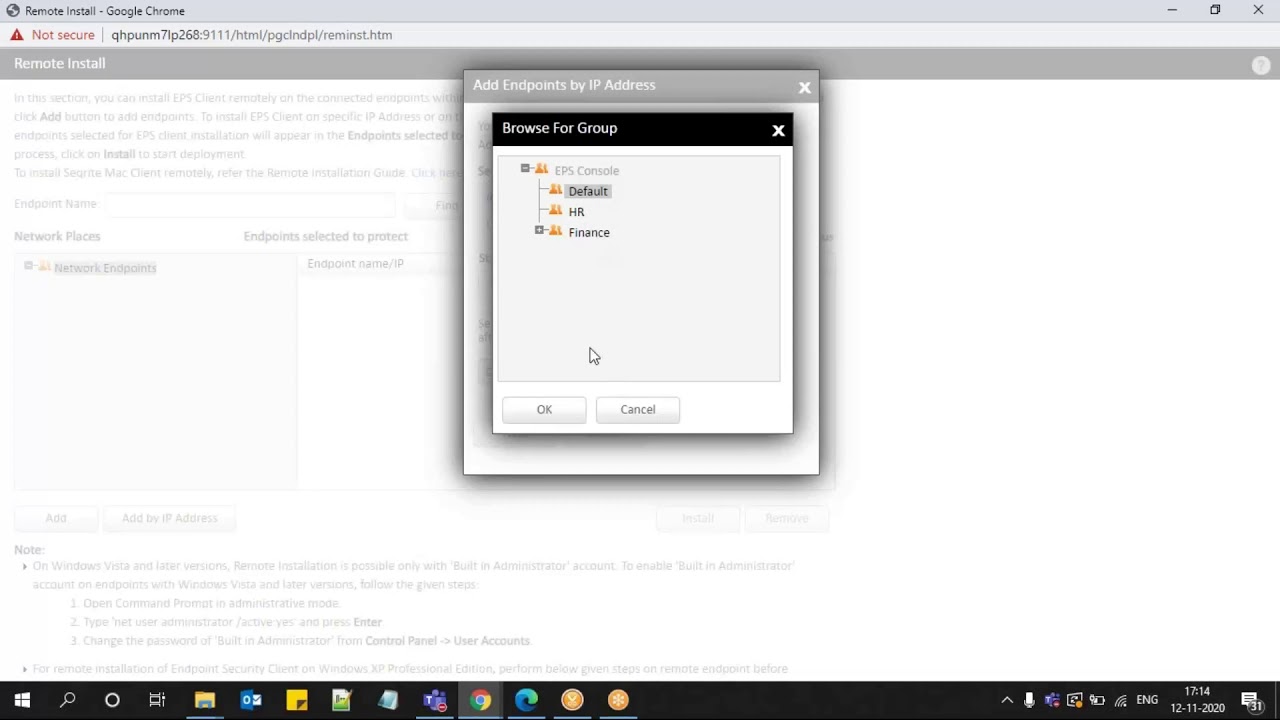Close the Add Endpoints by IP Address dialog
Image resolution: width=1280 pixels, height=720 pixels.
tap(804, 87)
